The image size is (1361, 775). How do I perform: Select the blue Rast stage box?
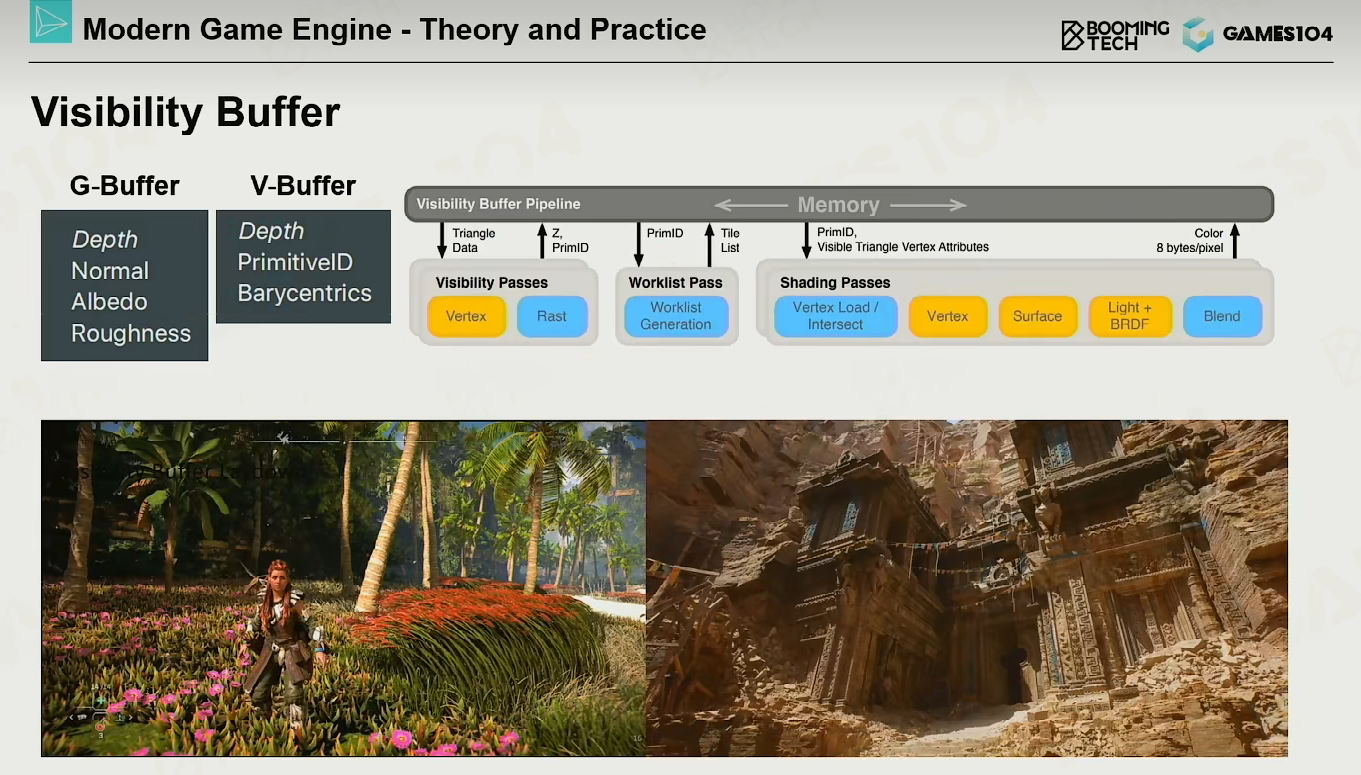(x=551, y=316)
